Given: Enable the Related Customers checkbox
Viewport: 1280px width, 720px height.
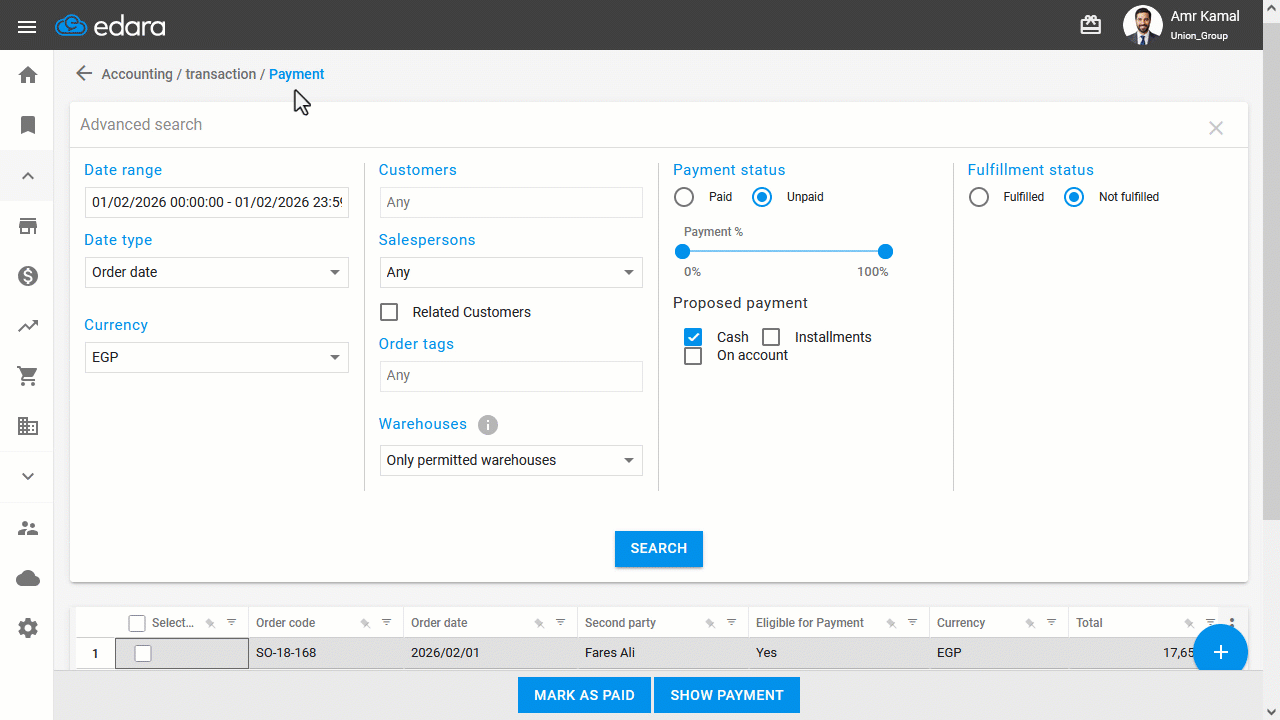Looking at the screenshot, I should click(389, 312).
